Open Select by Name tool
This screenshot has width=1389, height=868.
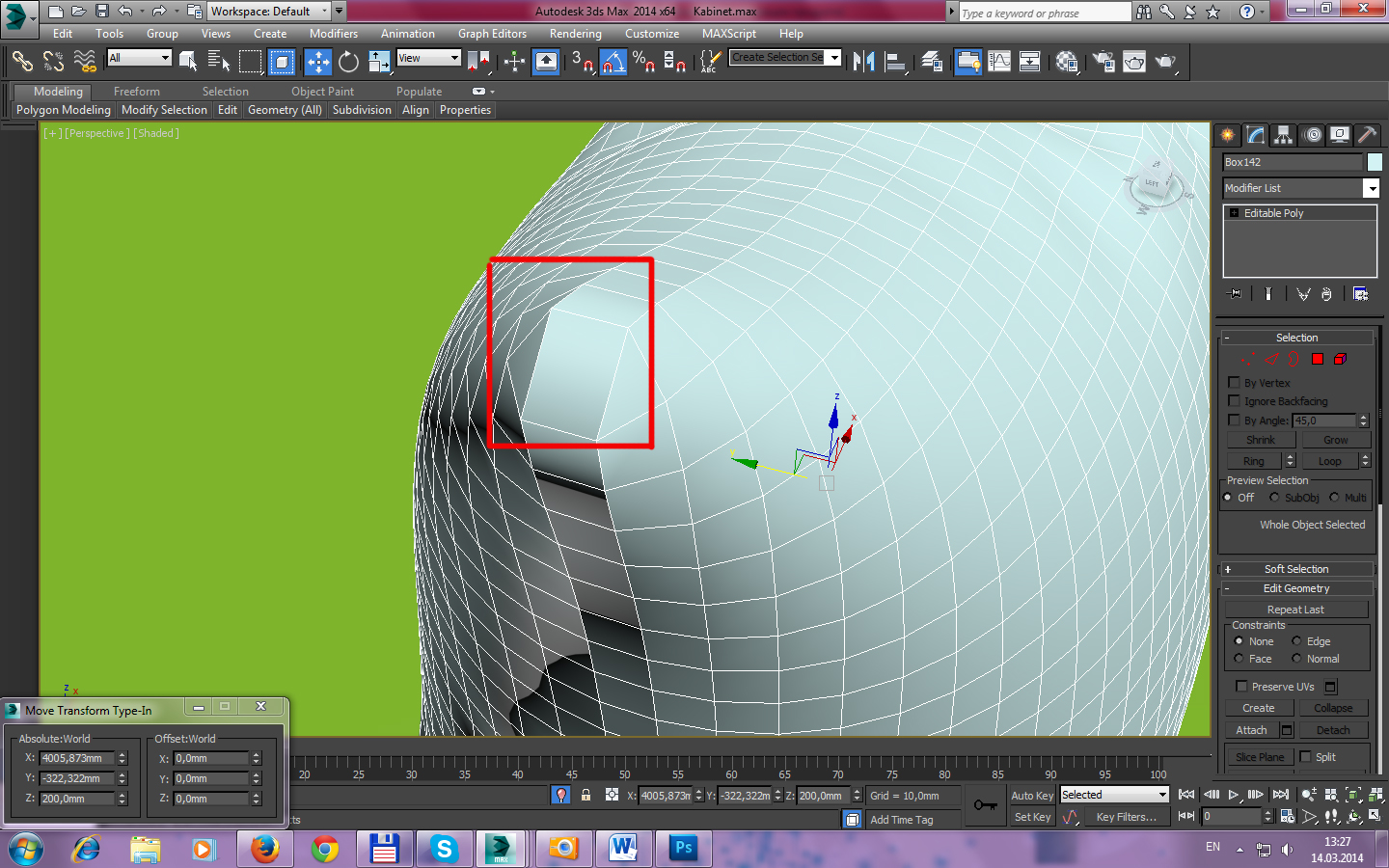(x=219, y=62)
